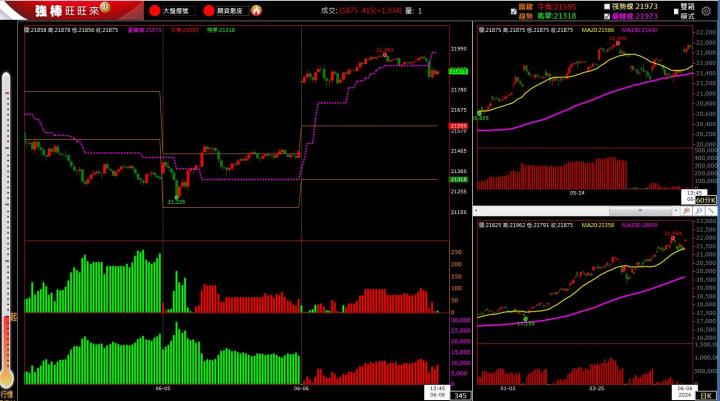This screenshot has height=401, width=720.
Task: Open the 345 period selector on main chart
Action: [x=461, y=396]
